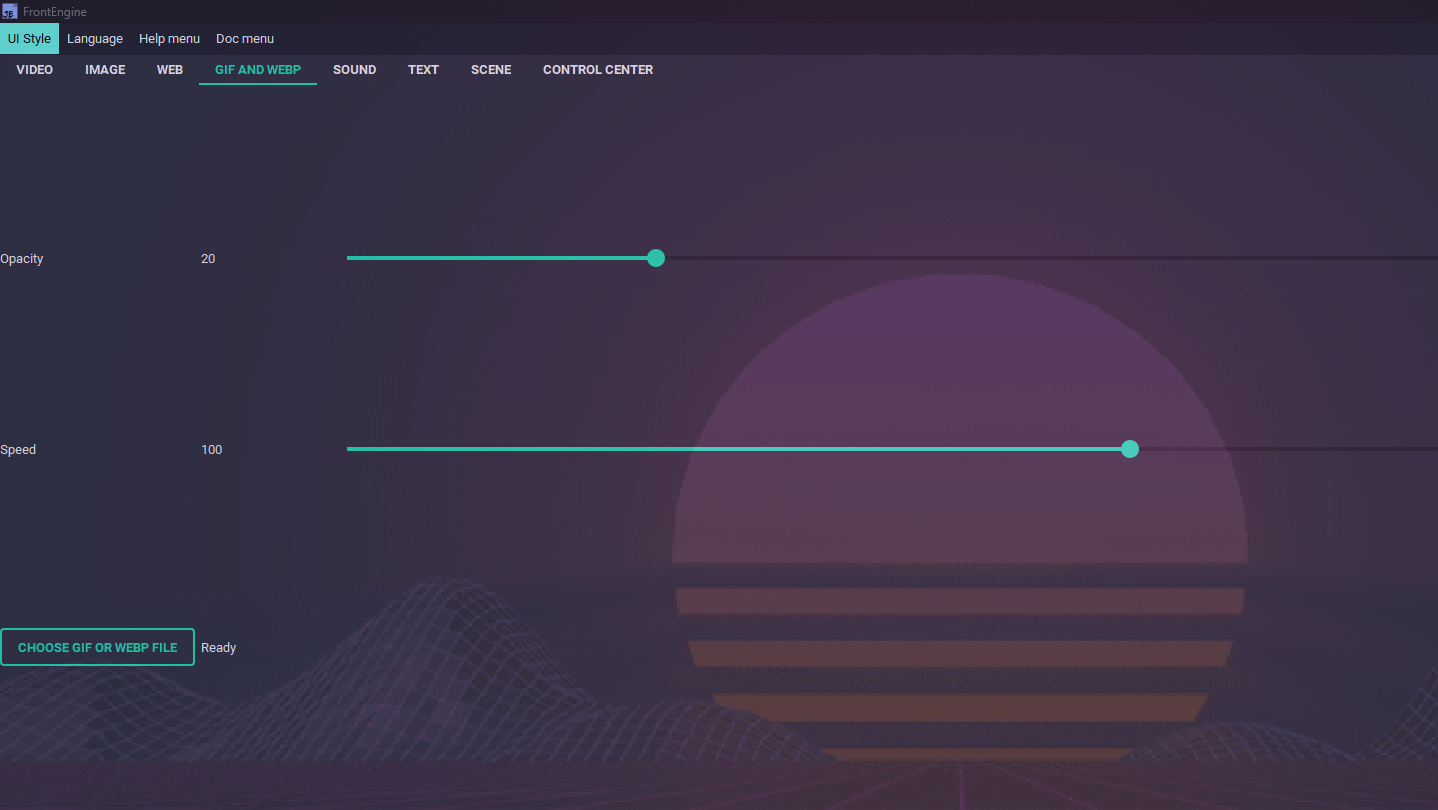Viewport: 1438px width, 810px height.
Task: Click the Speed slider handle
Action: 1130,449
